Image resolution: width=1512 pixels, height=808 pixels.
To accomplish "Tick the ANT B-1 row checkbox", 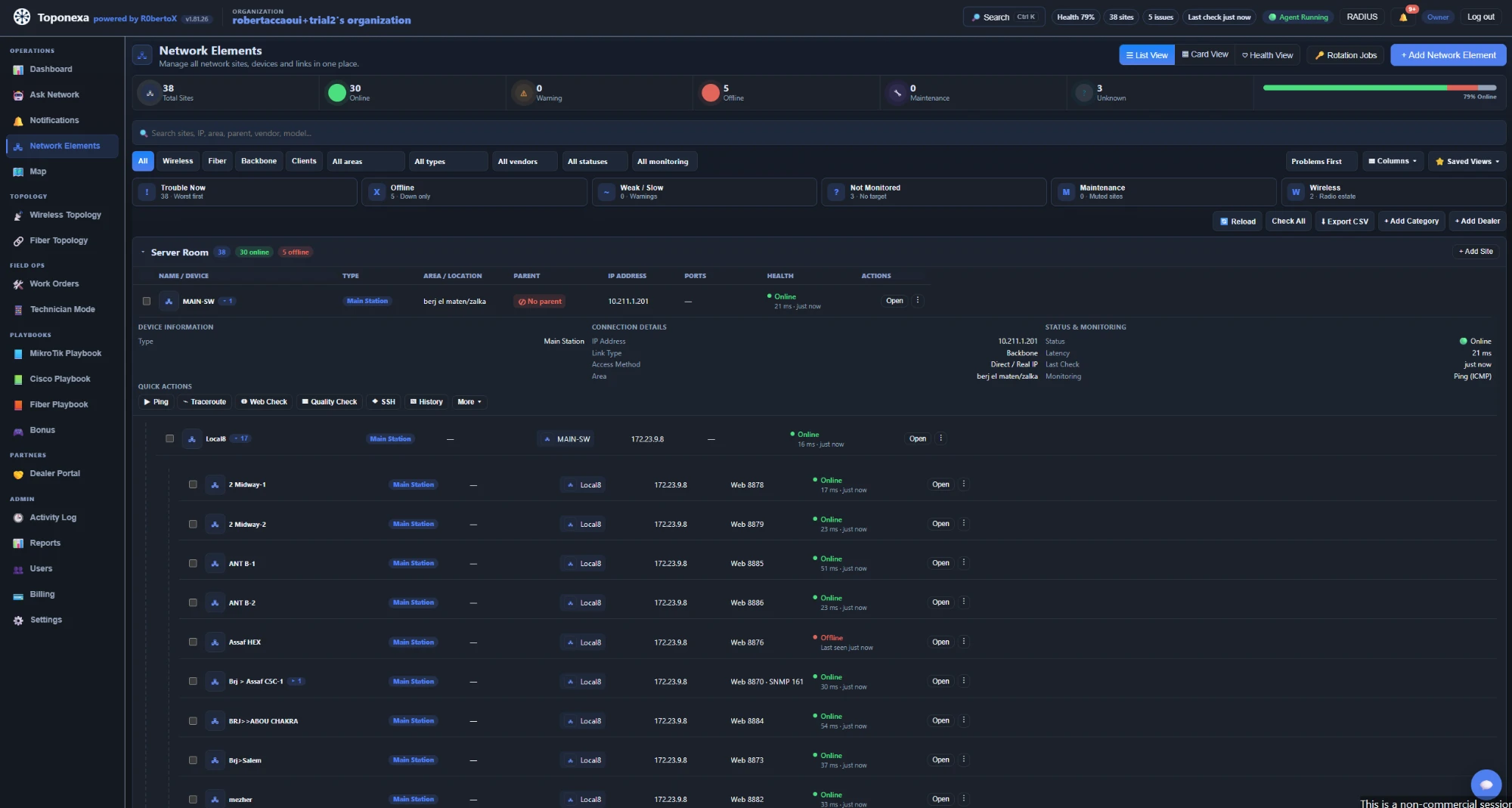I will (x=193, y=563).
